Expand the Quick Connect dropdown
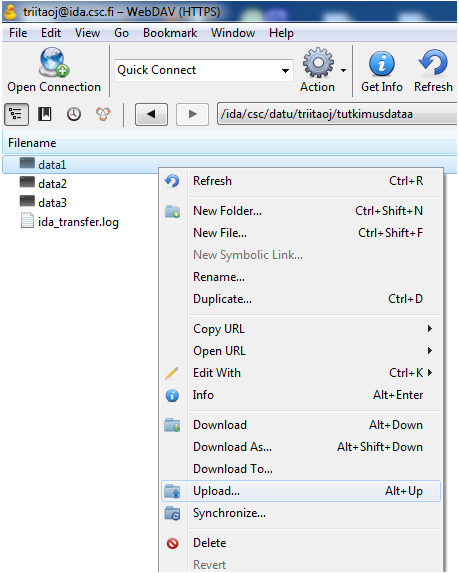Viewport: 459px width, 573px height. coord(285,71)
